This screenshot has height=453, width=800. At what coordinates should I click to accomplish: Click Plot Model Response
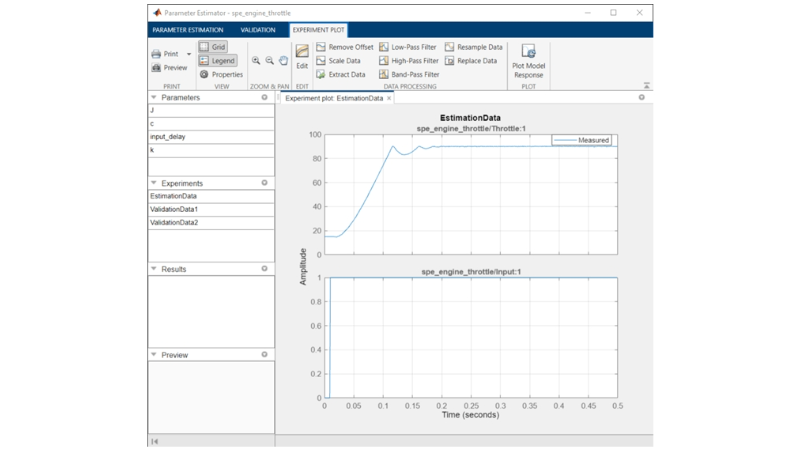(x=529, y=61)
